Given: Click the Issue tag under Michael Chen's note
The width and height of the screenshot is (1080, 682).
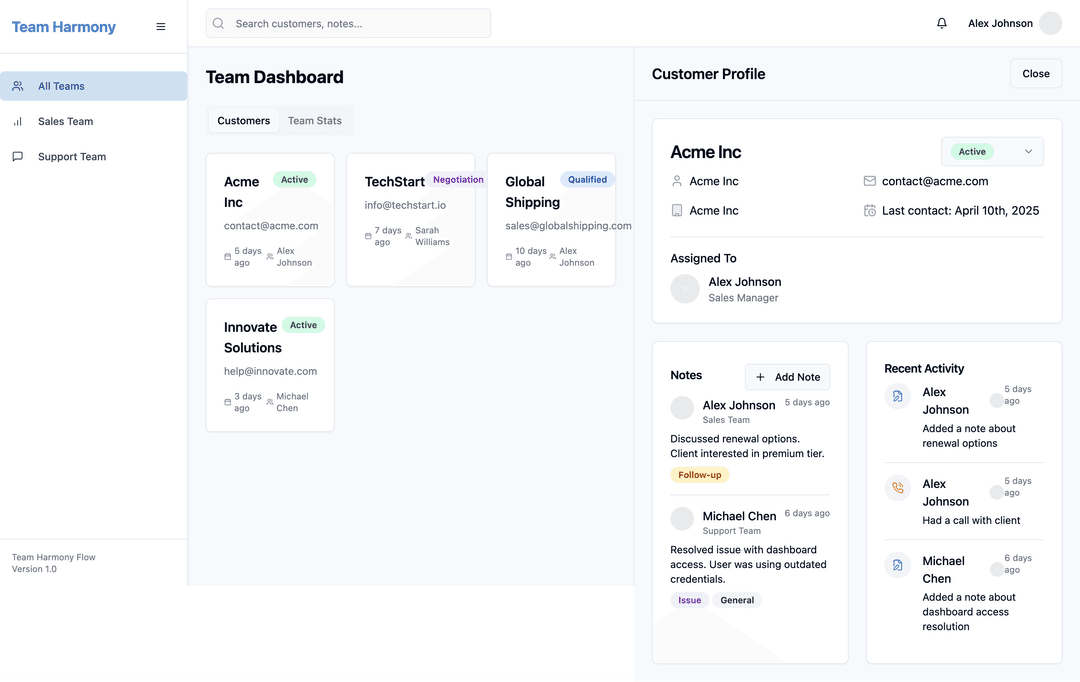Looking at the screenshot, I should (x=689, y=600).
